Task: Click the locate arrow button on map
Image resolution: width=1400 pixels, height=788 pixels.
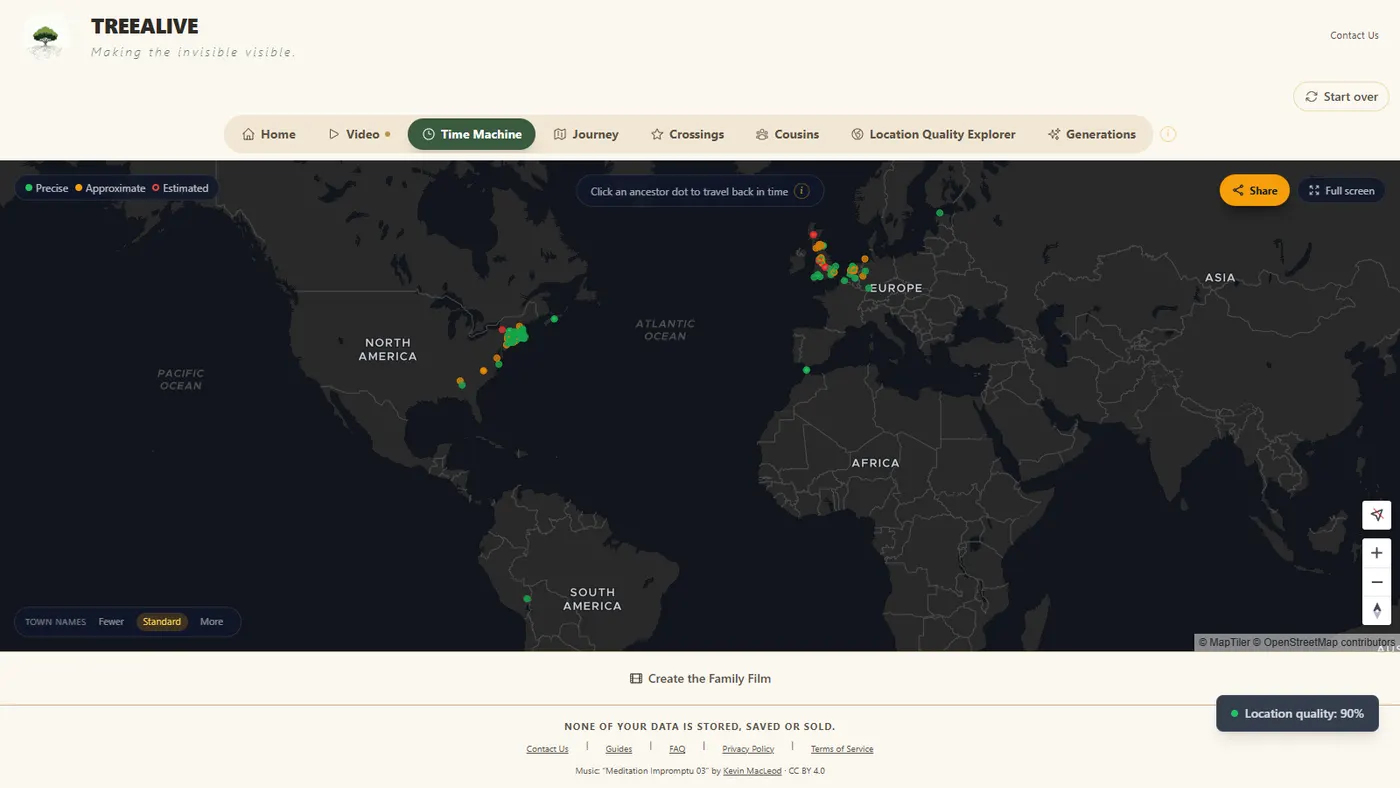Action: point(1377,515)
